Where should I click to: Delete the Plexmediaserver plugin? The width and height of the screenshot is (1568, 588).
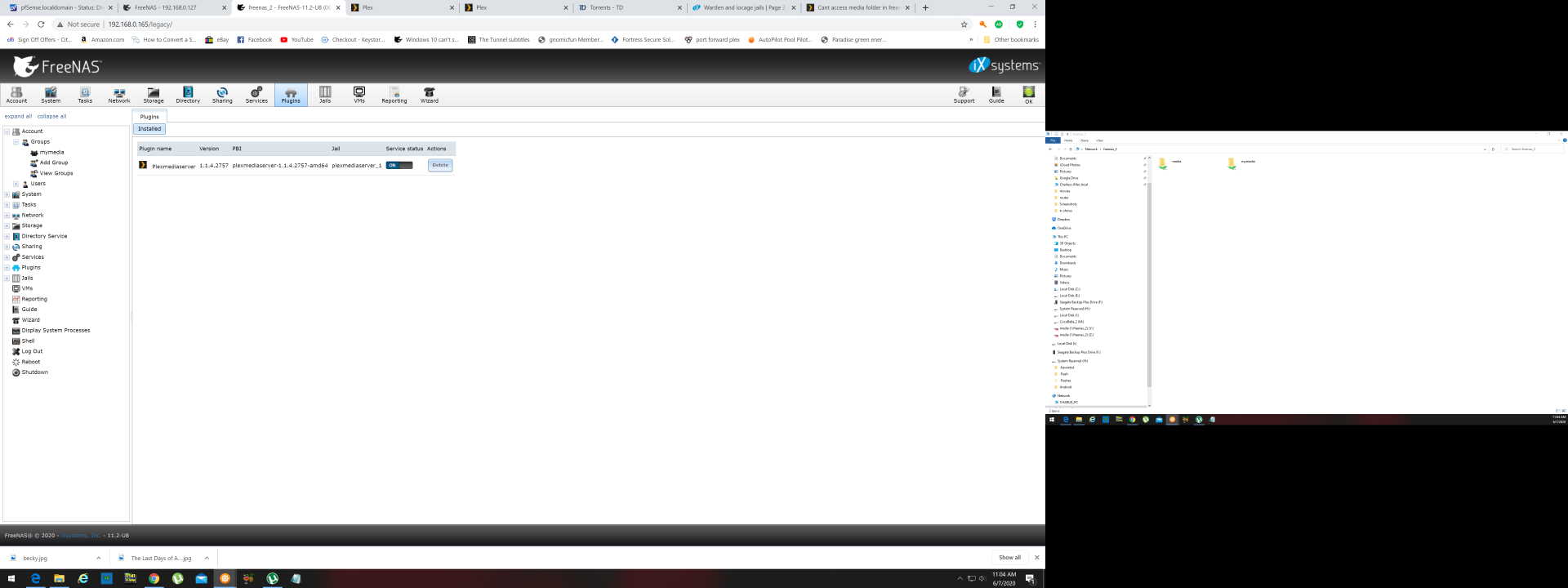tap(440, 165)
